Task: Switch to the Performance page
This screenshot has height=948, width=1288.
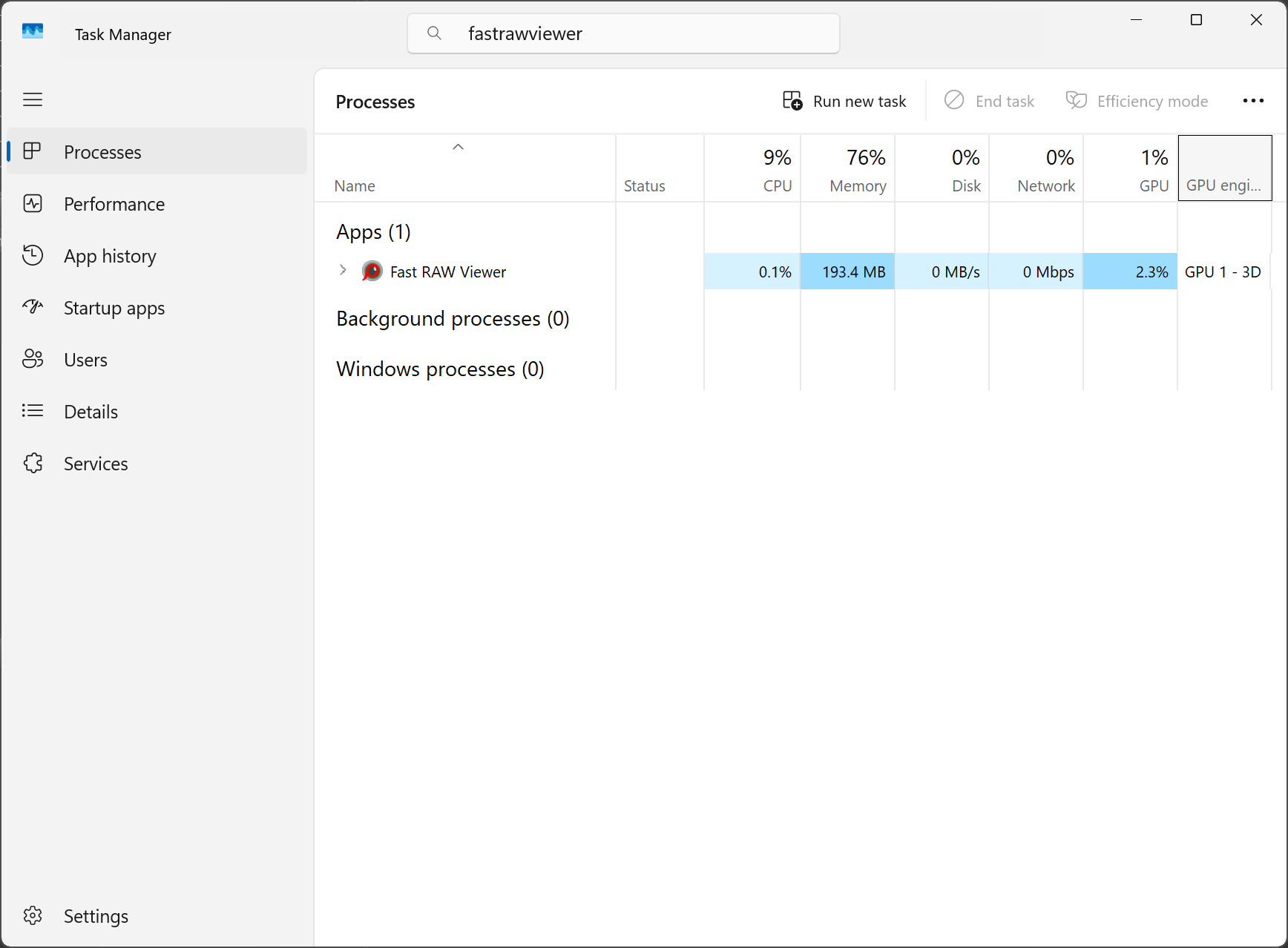Action: click(157, 203)
